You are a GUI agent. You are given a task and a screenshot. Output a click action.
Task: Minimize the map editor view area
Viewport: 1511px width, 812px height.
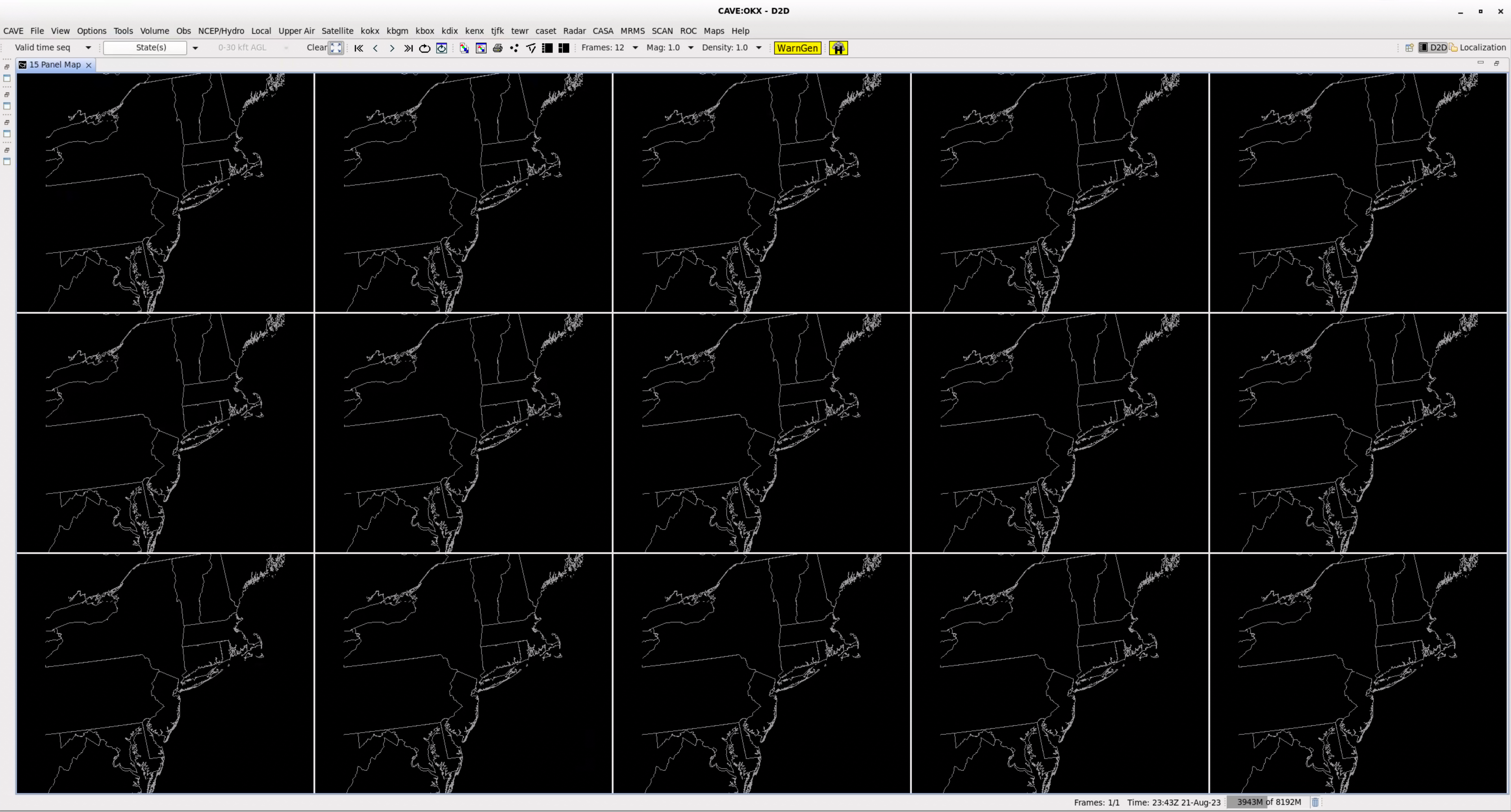pyautogui.click(x=1480, y=63)
